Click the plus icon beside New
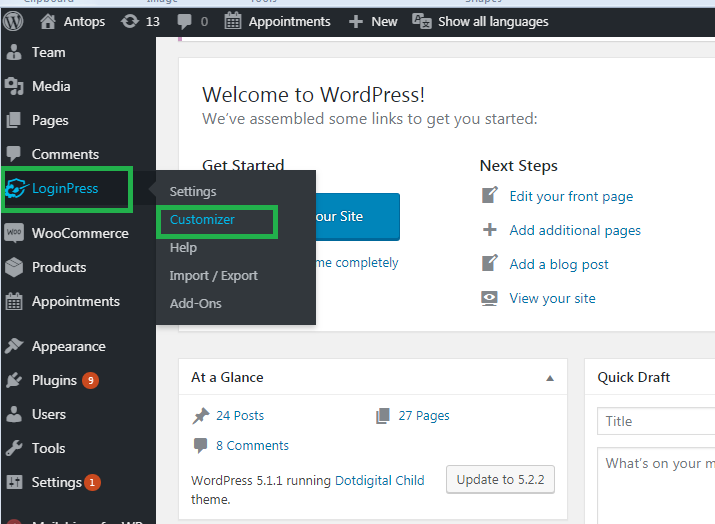The width and height of the screenshot is (715, 524). [x=356, y=21]
